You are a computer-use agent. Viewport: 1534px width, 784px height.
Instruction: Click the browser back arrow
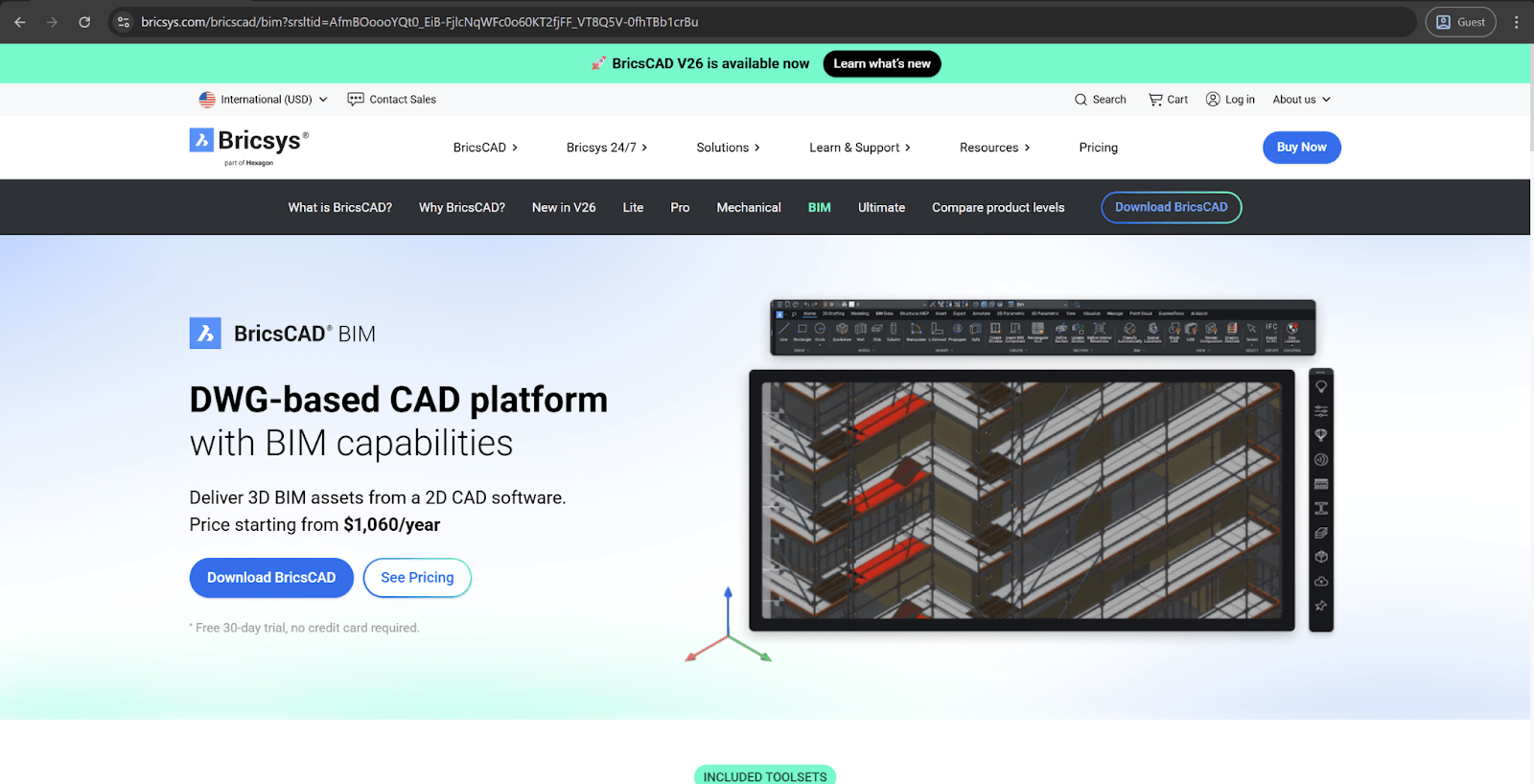point(20,22)
